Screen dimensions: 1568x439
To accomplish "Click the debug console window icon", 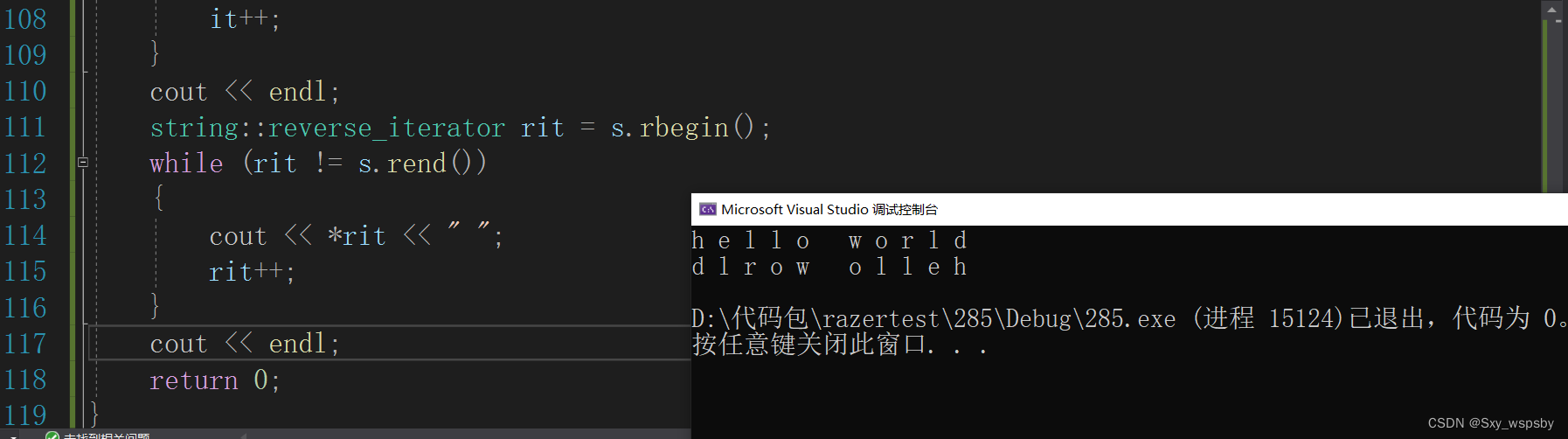I will (x=708, y=209).
